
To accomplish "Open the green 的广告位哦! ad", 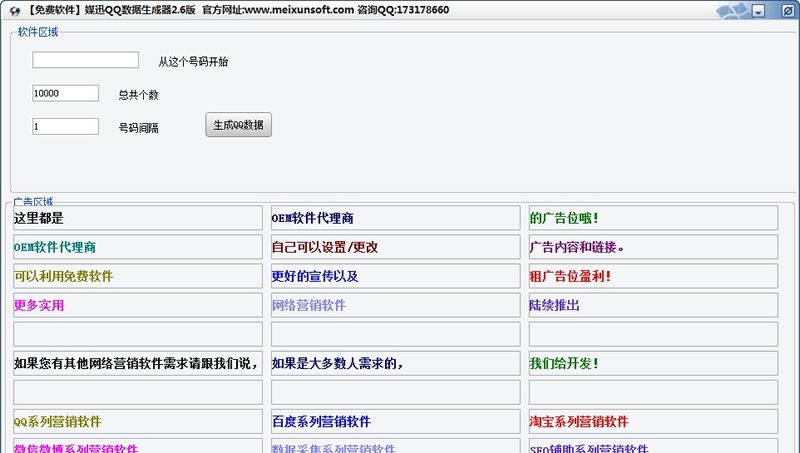I will click(x=654, y=218).
